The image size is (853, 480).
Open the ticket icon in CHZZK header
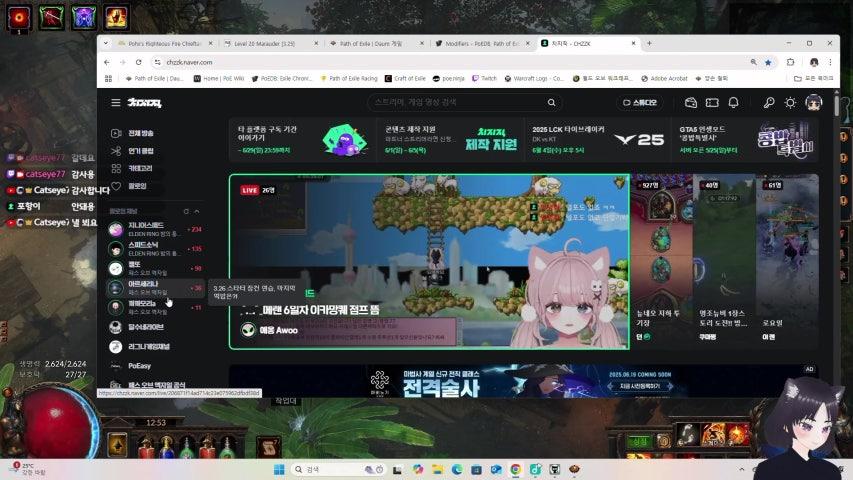(712, 102)
